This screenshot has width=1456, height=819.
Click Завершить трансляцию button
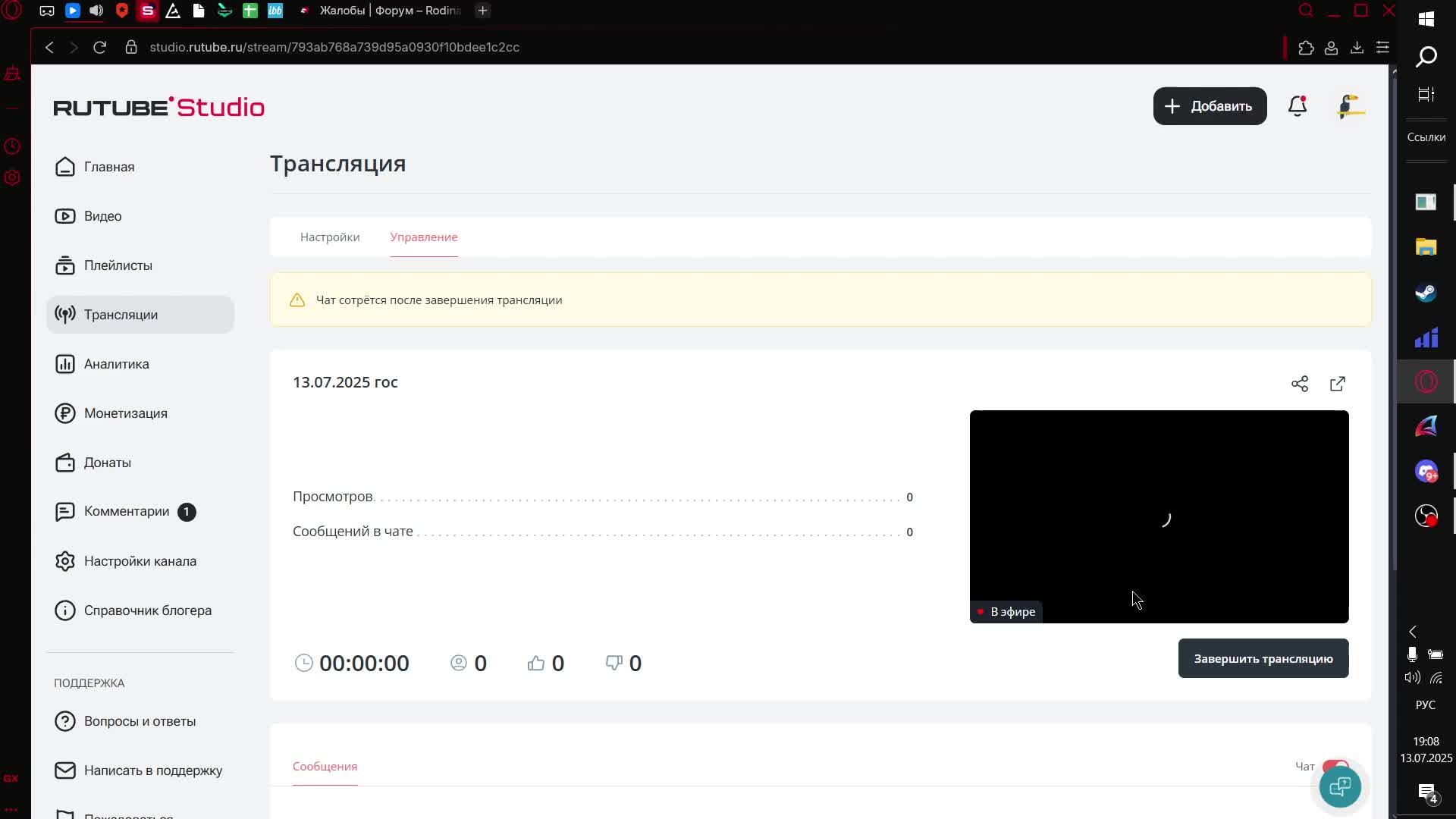1263,658
